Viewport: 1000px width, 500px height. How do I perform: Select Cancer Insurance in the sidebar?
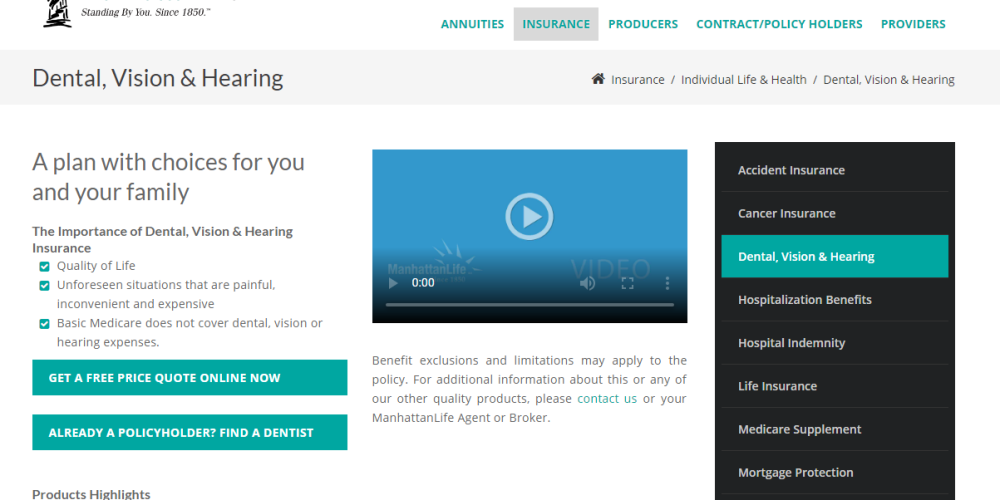[x=786, y=214]
